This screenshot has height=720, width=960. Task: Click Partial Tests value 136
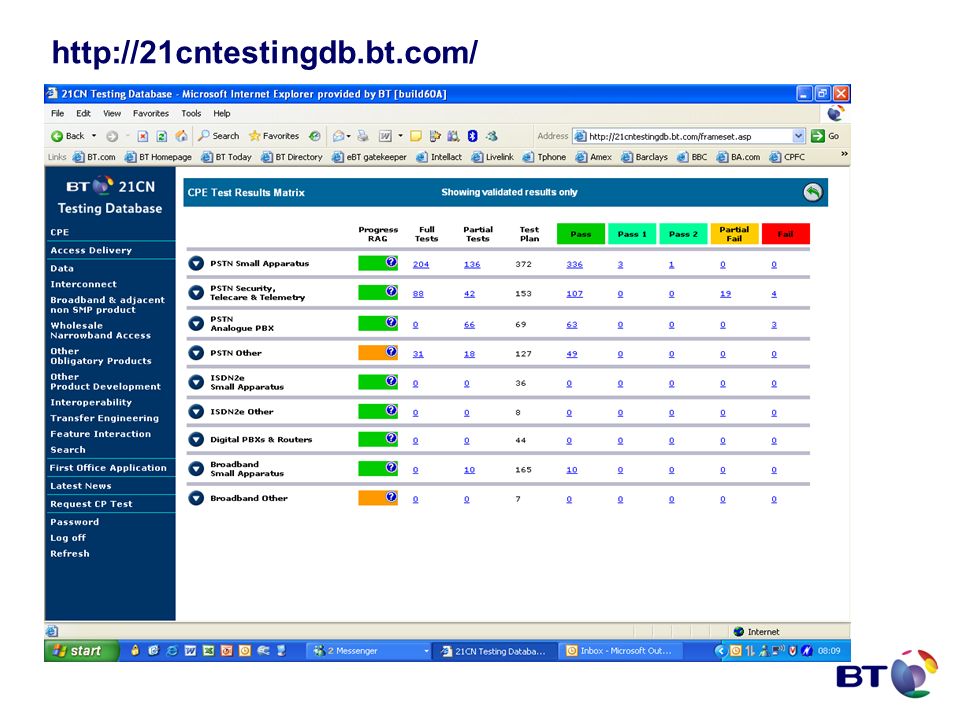(x=472, y=264)
